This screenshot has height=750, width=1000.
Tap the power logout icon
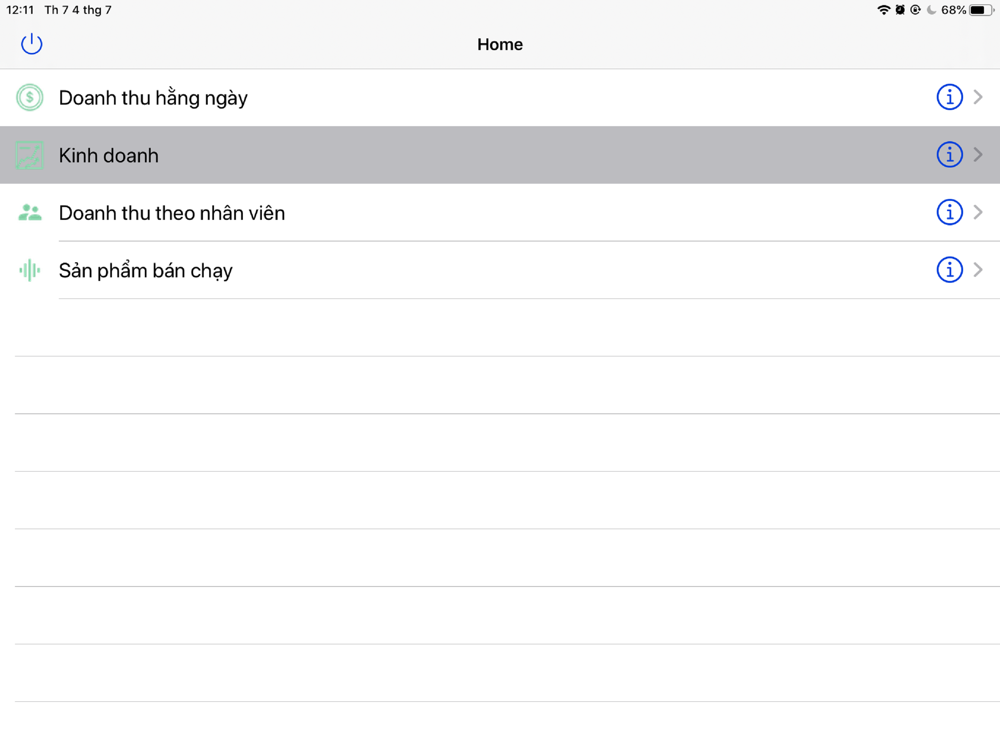pyautogui.click(x=32, y=44)
